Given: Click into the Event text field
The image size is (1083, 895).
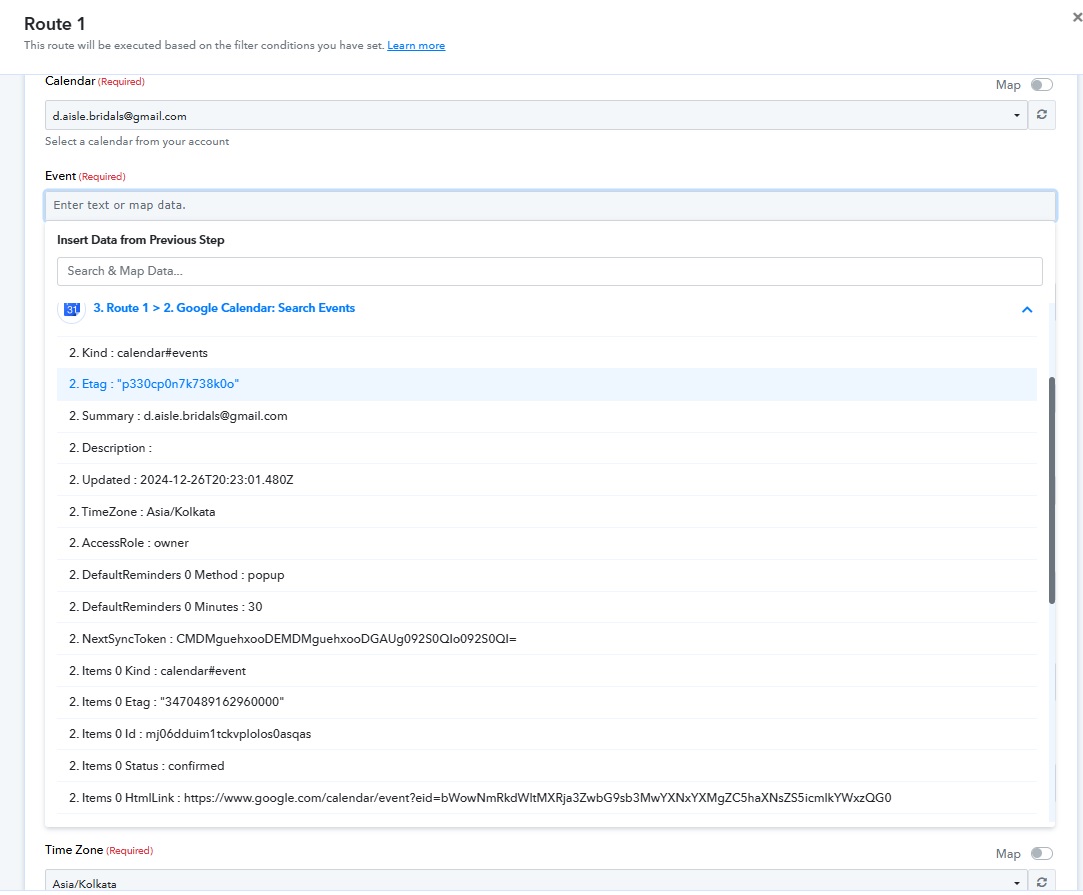Looking at the screenshot, I should click(550, 205).
